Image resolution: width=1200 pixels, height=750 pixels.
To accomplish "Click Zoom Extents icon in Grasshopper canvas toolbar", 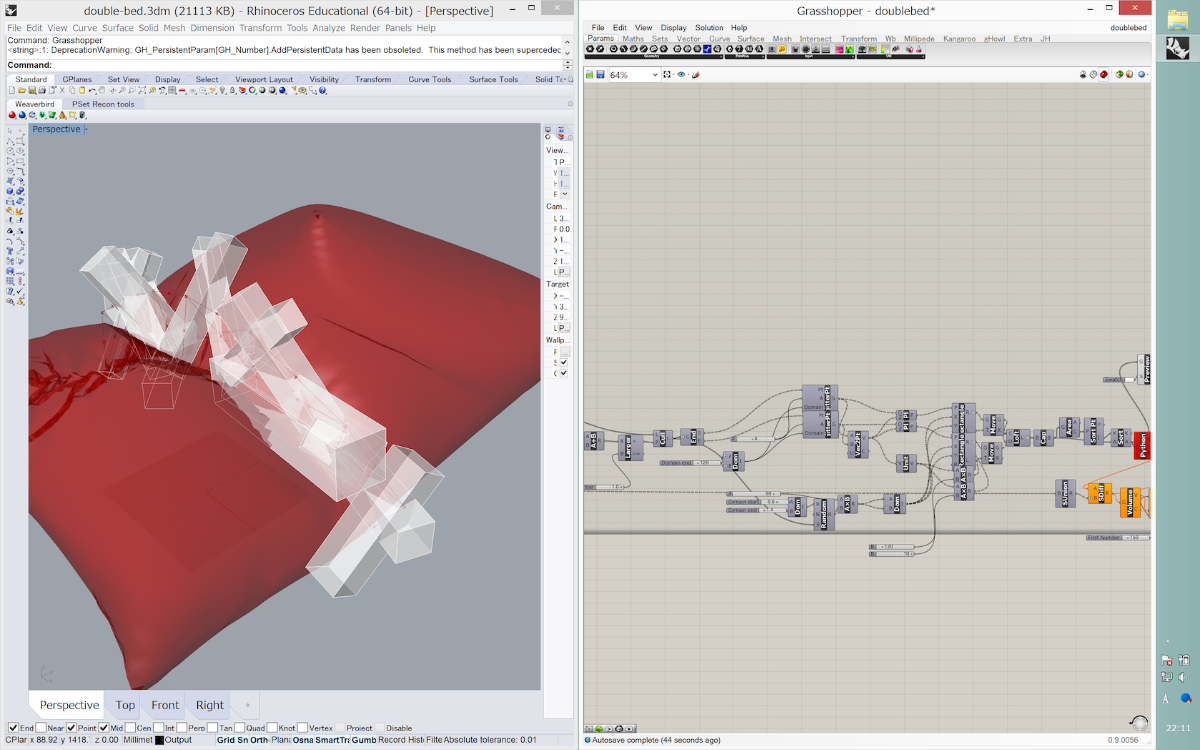I will [x=667, y=75].
